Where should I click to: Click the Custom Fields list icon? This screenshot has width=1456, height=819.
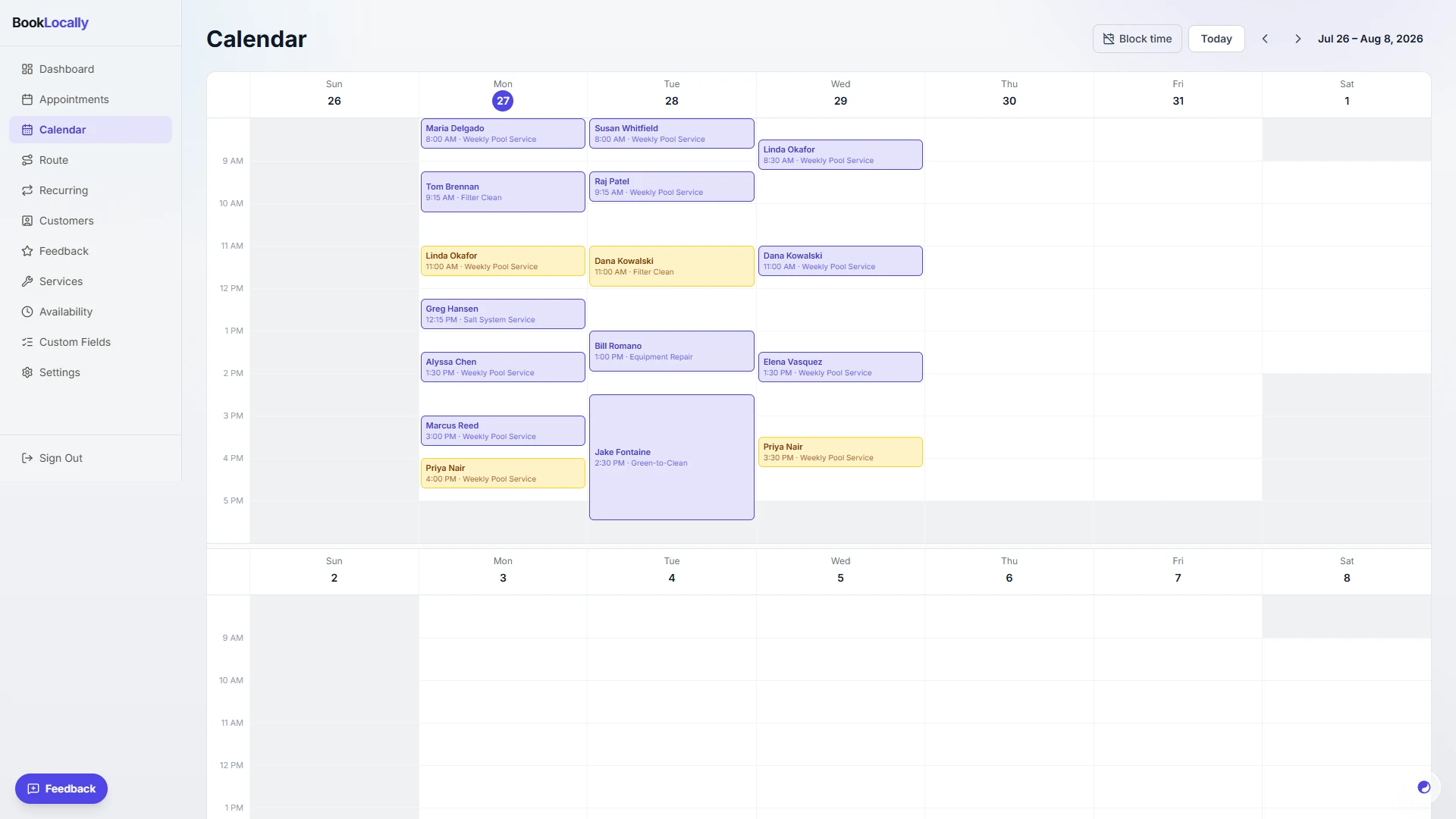click(27, 342)
